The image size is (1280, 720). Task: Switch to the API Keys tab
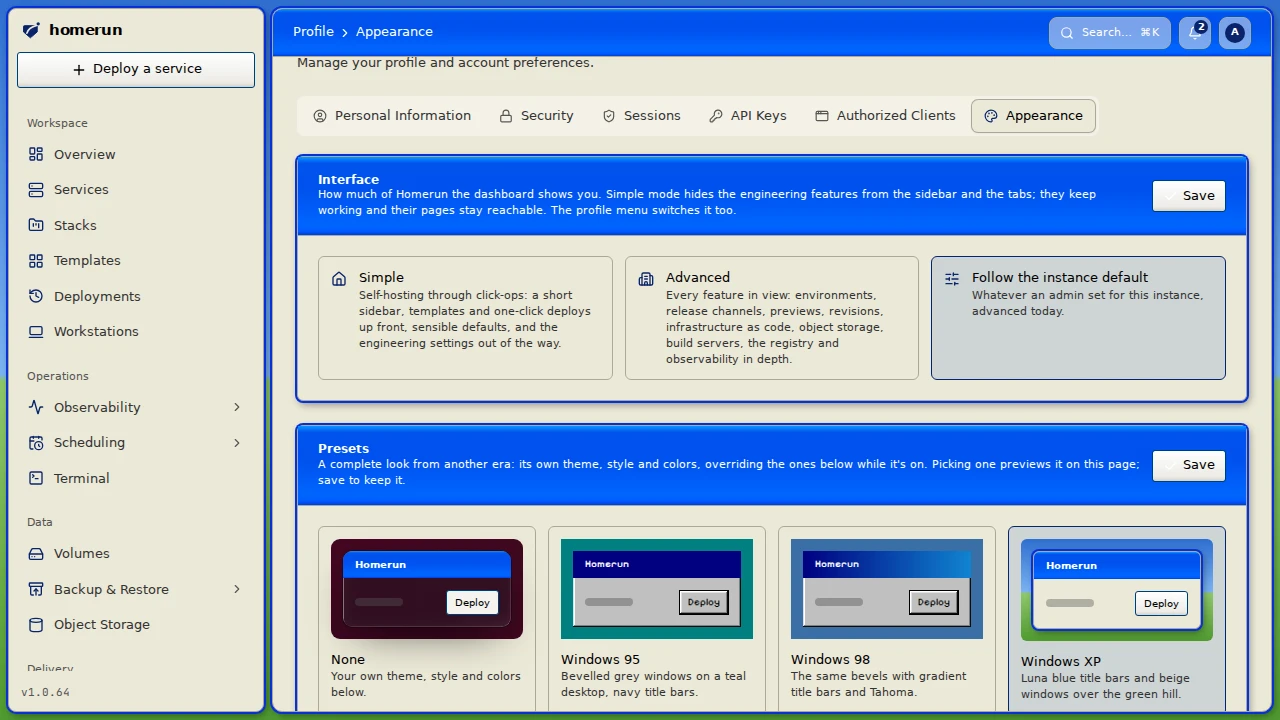pyautogui.click(x=748, y=116)
